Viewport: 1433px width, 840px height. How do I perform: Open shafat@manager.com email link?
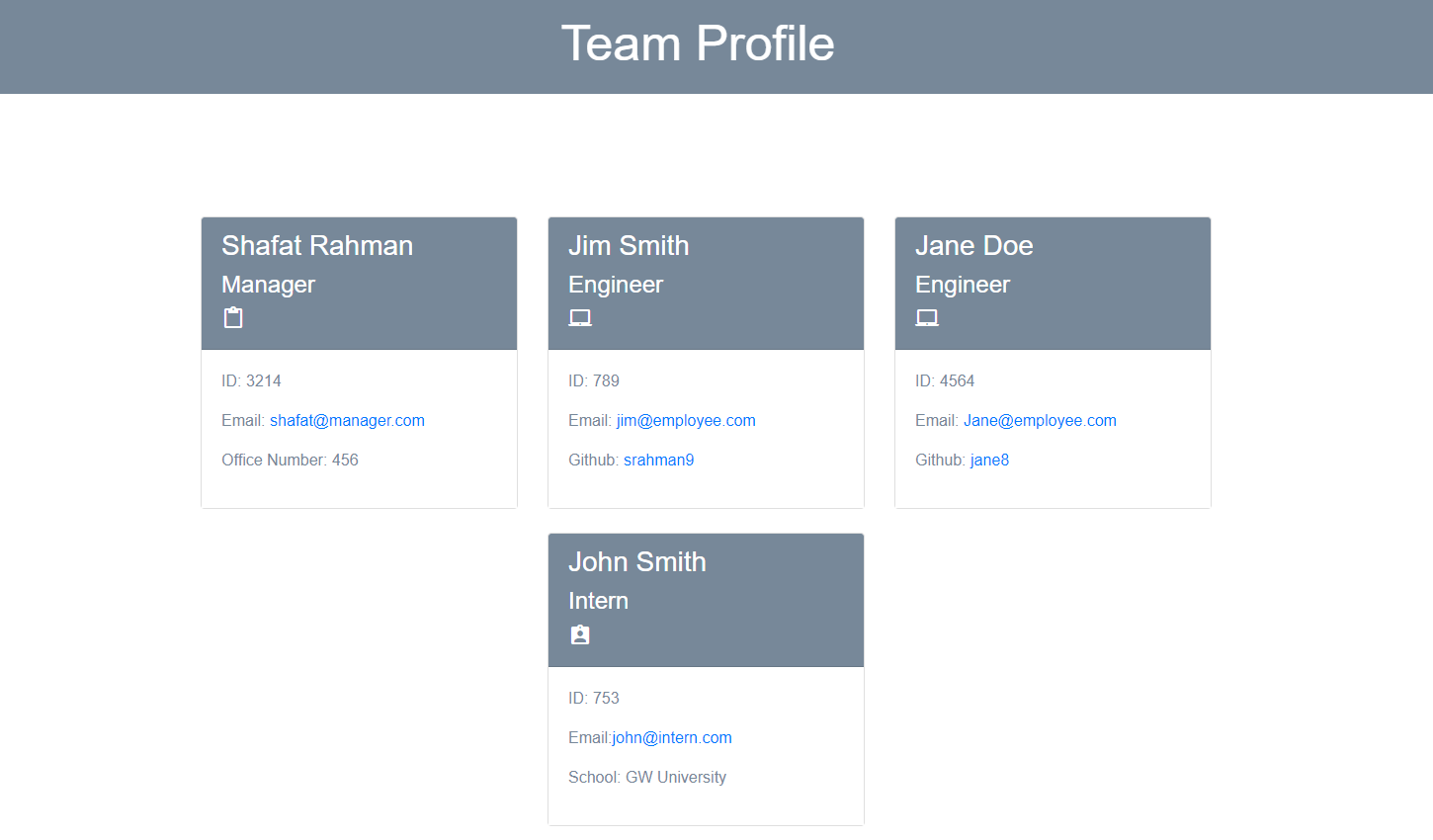point(347,420)
